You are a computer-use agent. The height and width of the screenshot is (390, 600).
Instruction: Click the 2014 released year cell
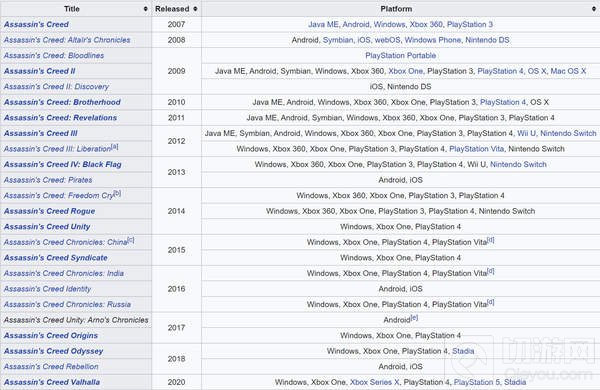[x=176, y=211]
